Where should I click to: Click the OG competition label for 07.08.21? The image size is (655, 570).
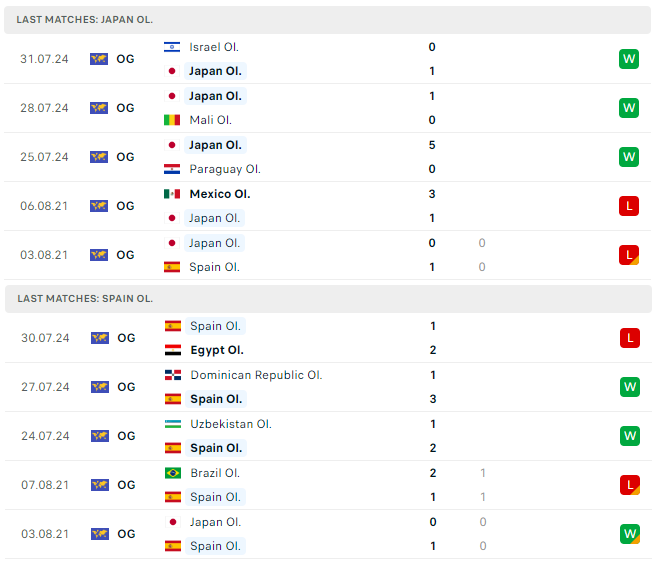coord(126,485)
